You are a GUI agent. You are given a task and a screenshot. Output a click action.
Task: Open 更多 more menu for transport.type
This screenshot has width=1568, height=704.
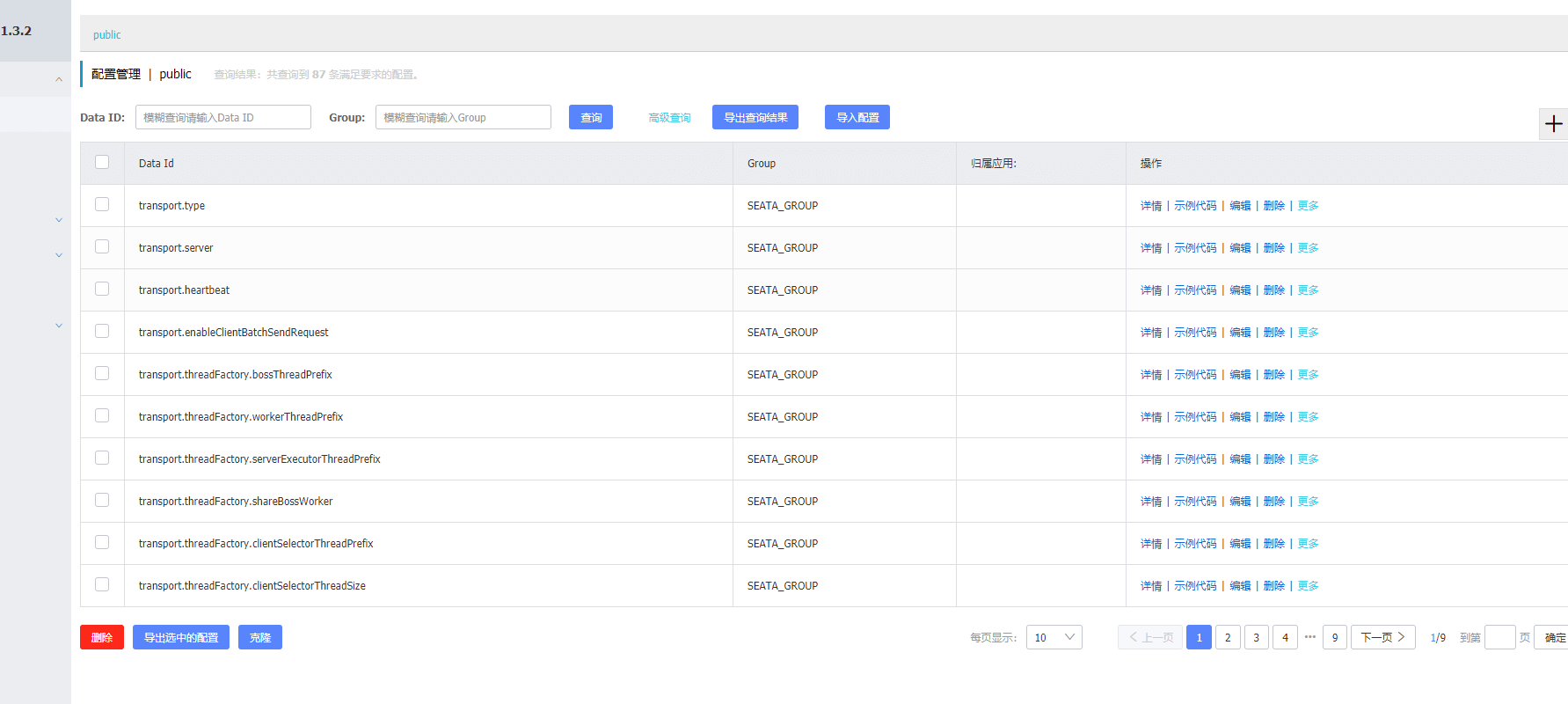[1309, 206]
